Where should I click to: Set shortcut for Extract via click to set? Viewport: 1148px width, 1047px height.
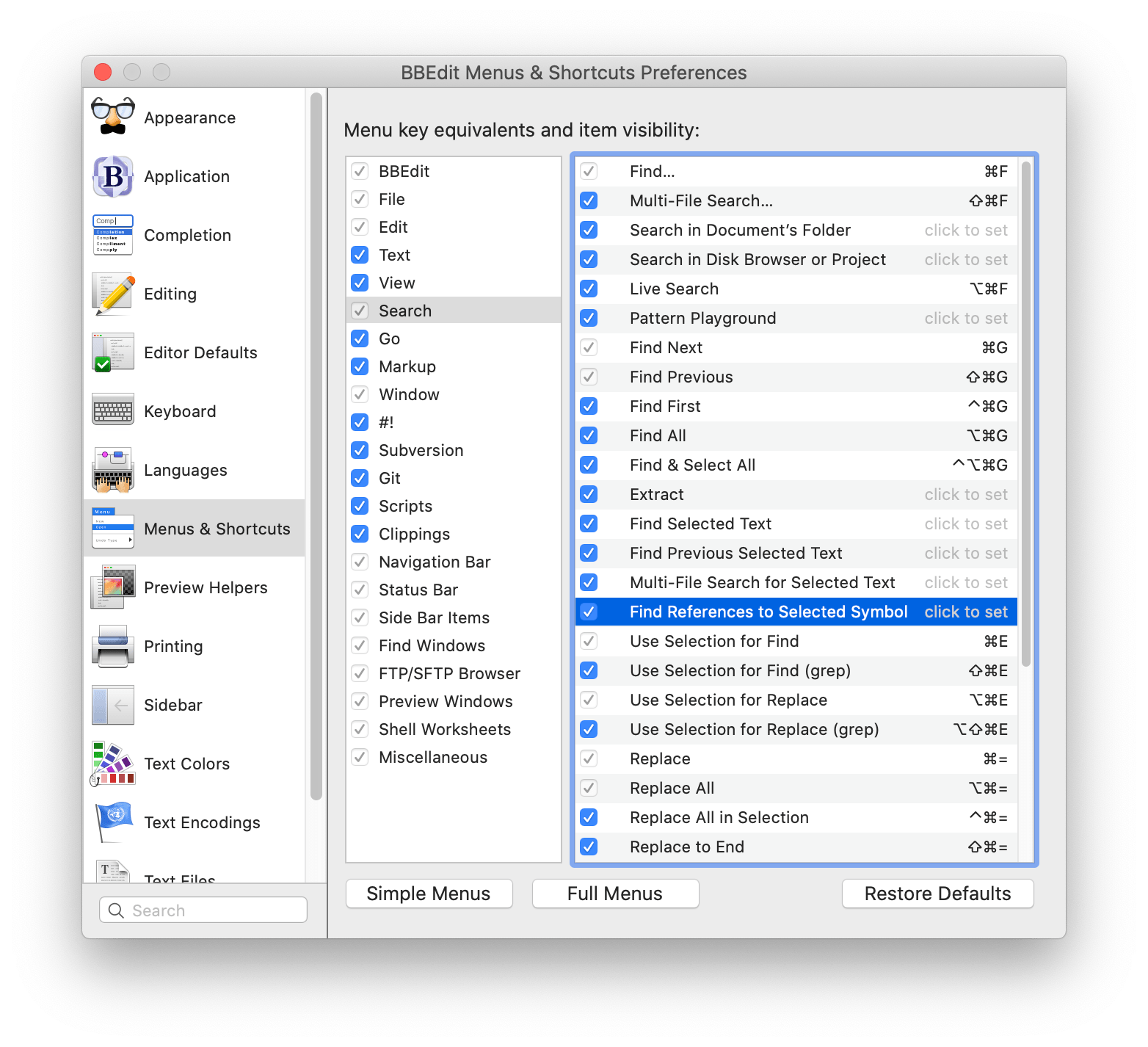click(965, 494)
